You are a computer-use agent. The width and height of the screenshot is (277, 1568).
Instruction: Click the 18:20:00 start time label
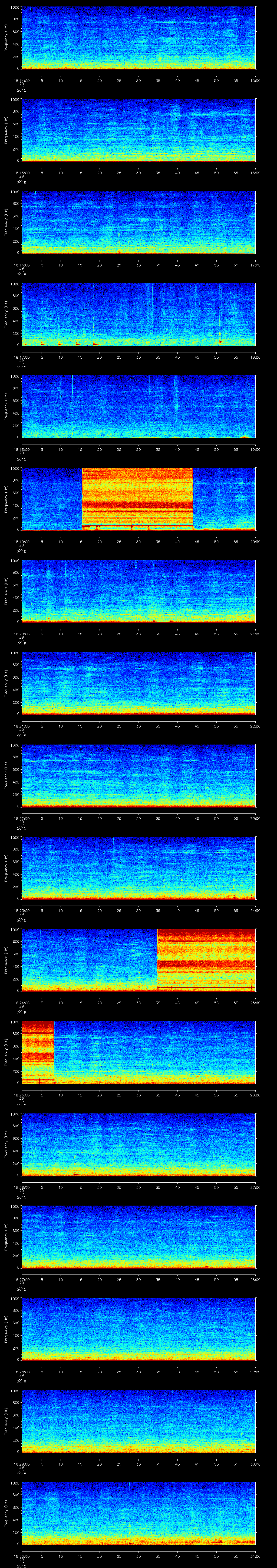pyautogui.click(x=21, y=634)
